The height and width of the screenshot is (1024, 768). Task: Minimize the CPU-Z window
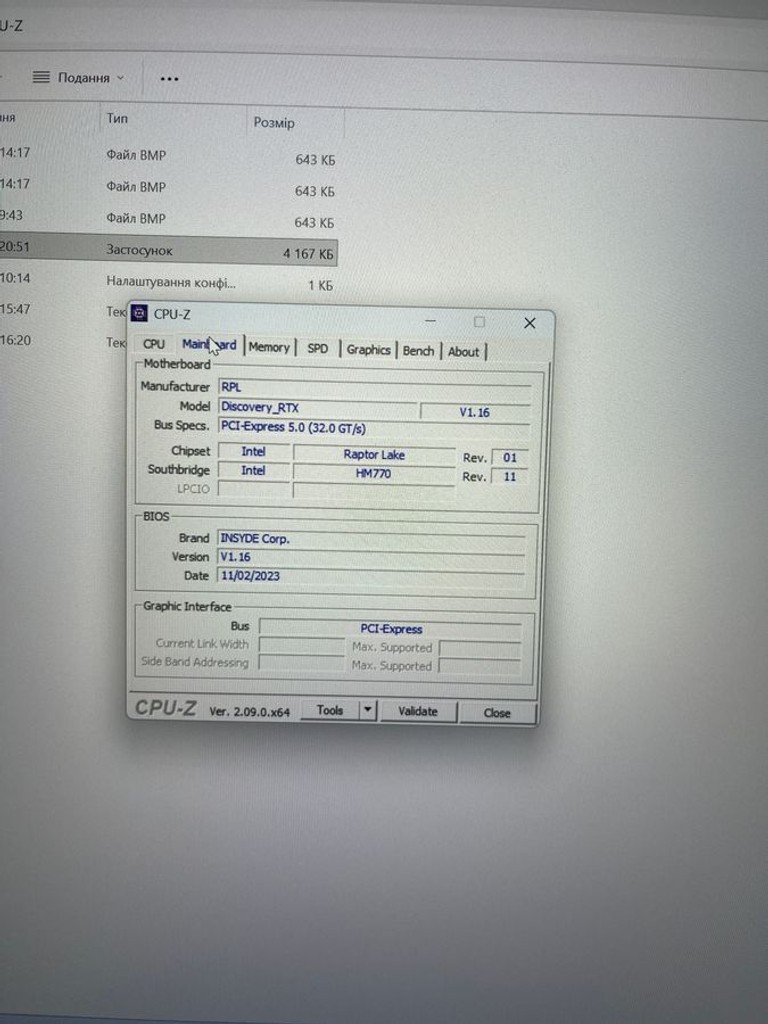[x=430, y=321]
